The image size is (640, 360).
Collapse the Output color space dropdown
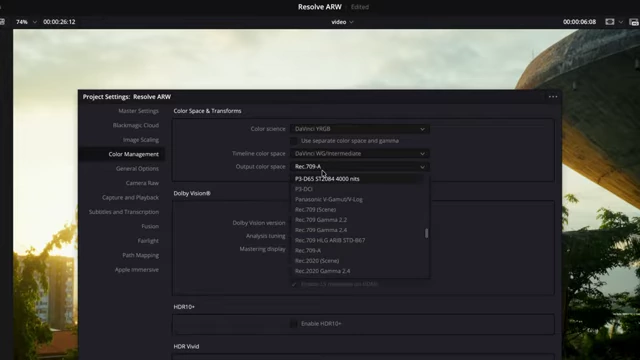coord(360,167)
